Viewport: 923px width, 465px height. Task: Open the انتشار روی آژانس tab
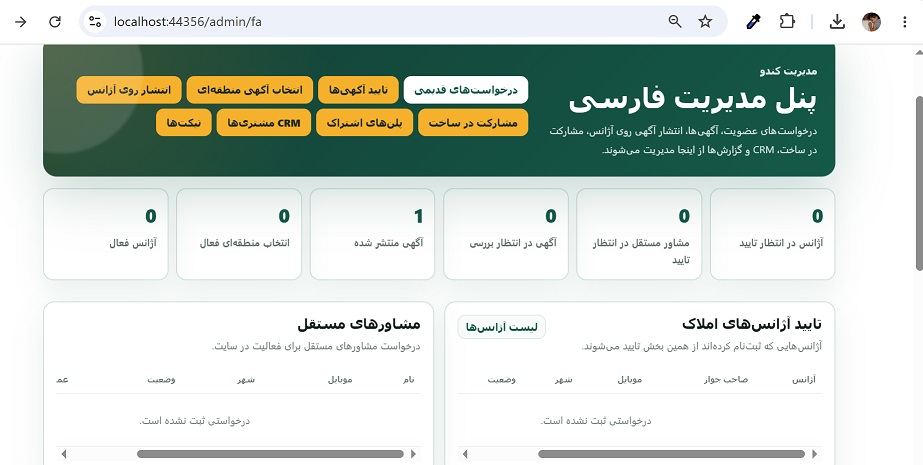click(x=129, y=90)
